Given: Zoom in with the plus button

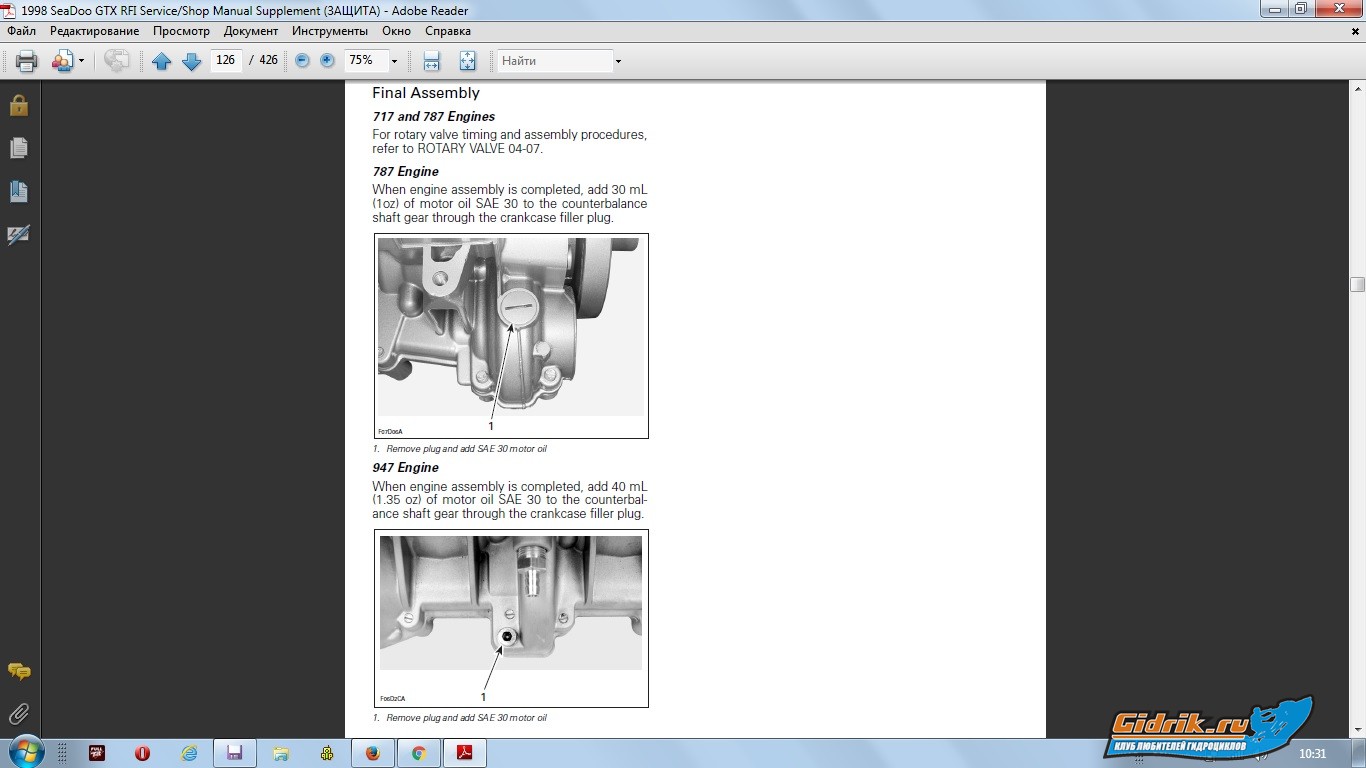Looking at the screenshot, I should pos(327,61).
